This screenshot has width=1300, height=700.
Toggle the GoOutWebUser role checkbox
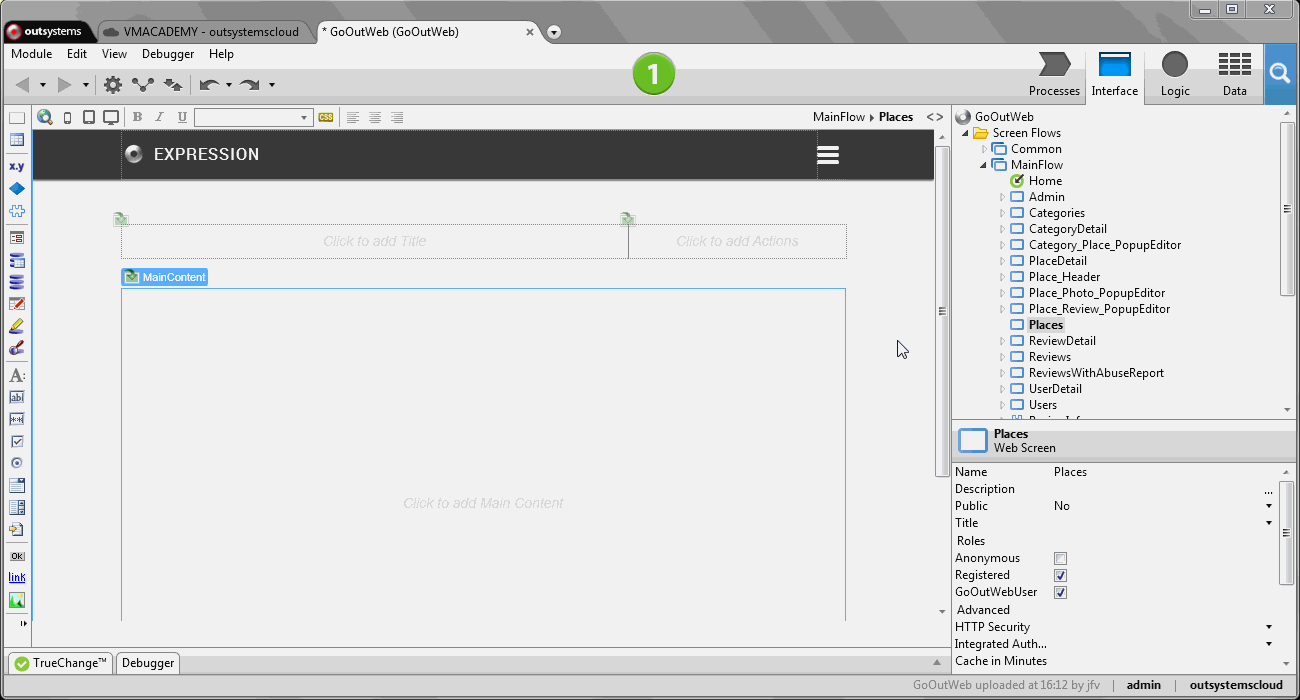point(1060,592)
